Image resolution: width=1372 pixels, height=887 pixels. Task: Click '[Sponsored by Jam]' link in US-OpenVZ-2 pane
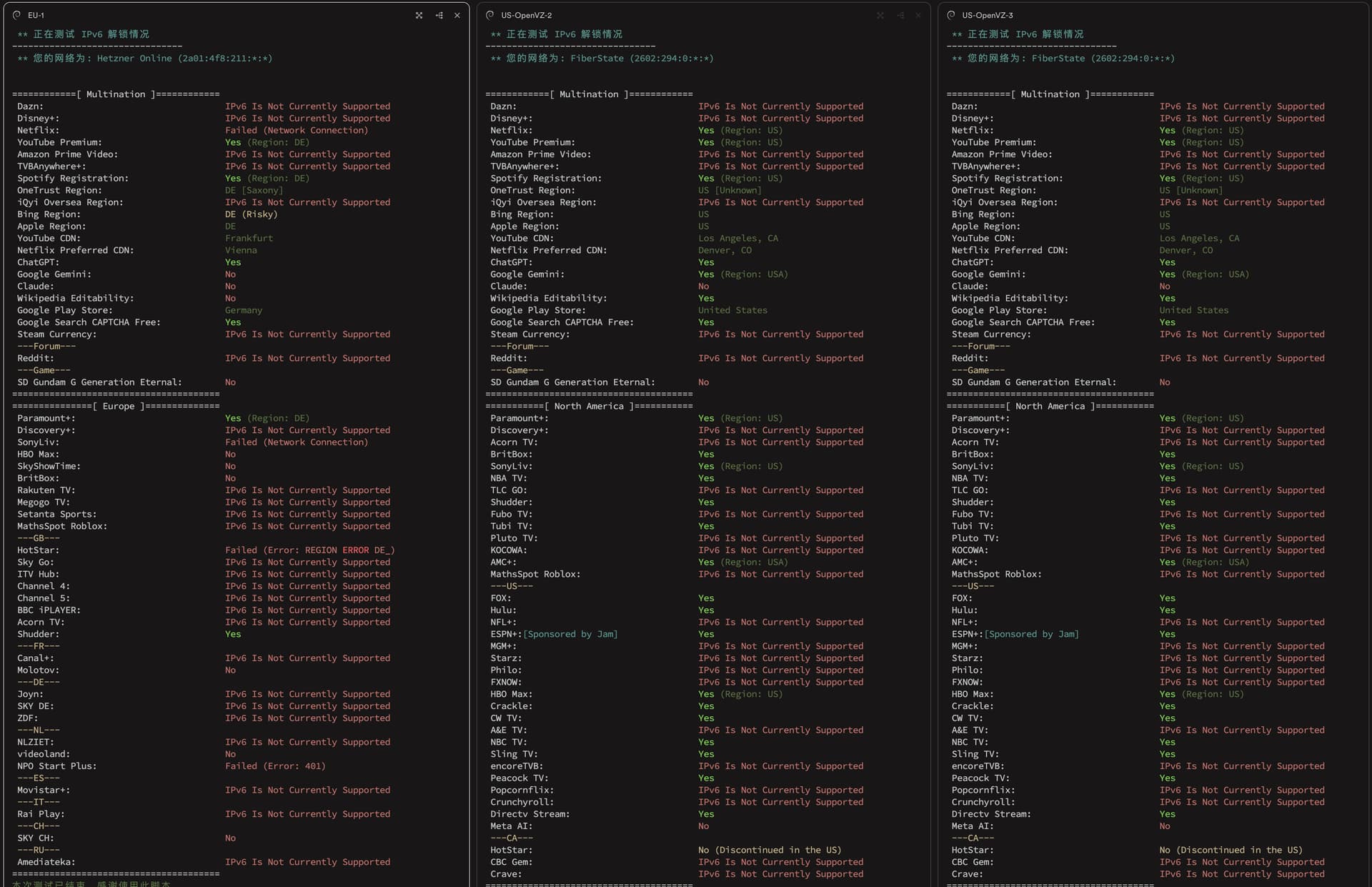coord(570,634)
